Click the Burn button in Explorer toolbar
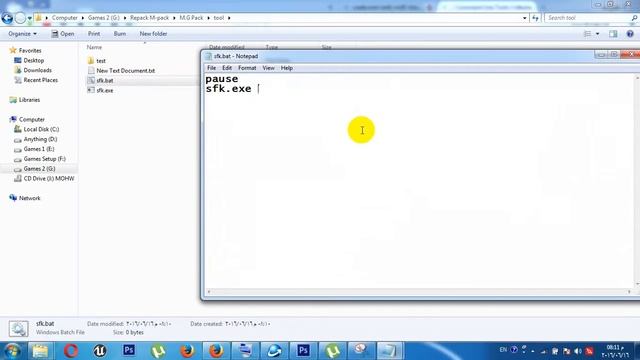The image size is (640, 360). pos(120,34)
